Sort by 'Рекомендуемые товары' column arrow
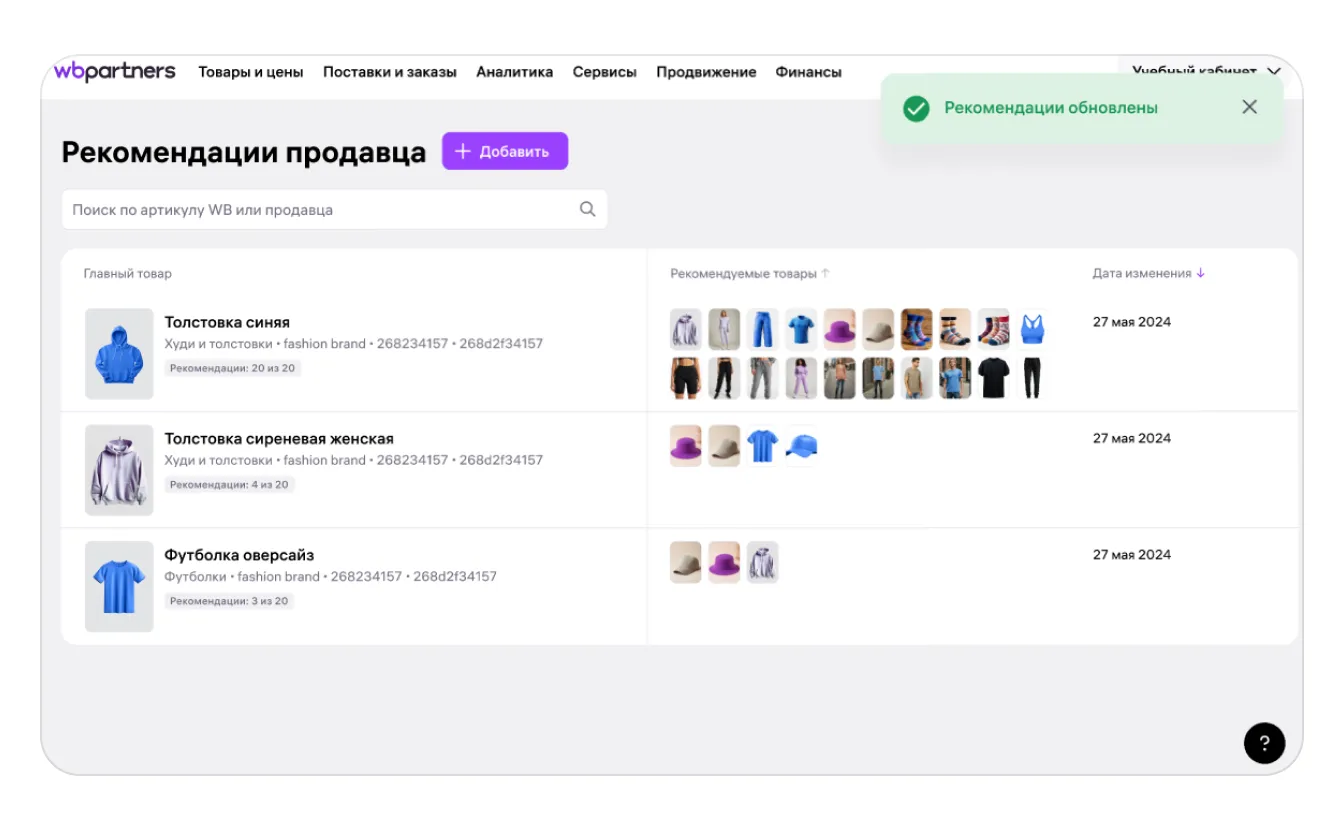This screenshot has height=830, width=1344. pyautogui.click(x=826, y=273)
